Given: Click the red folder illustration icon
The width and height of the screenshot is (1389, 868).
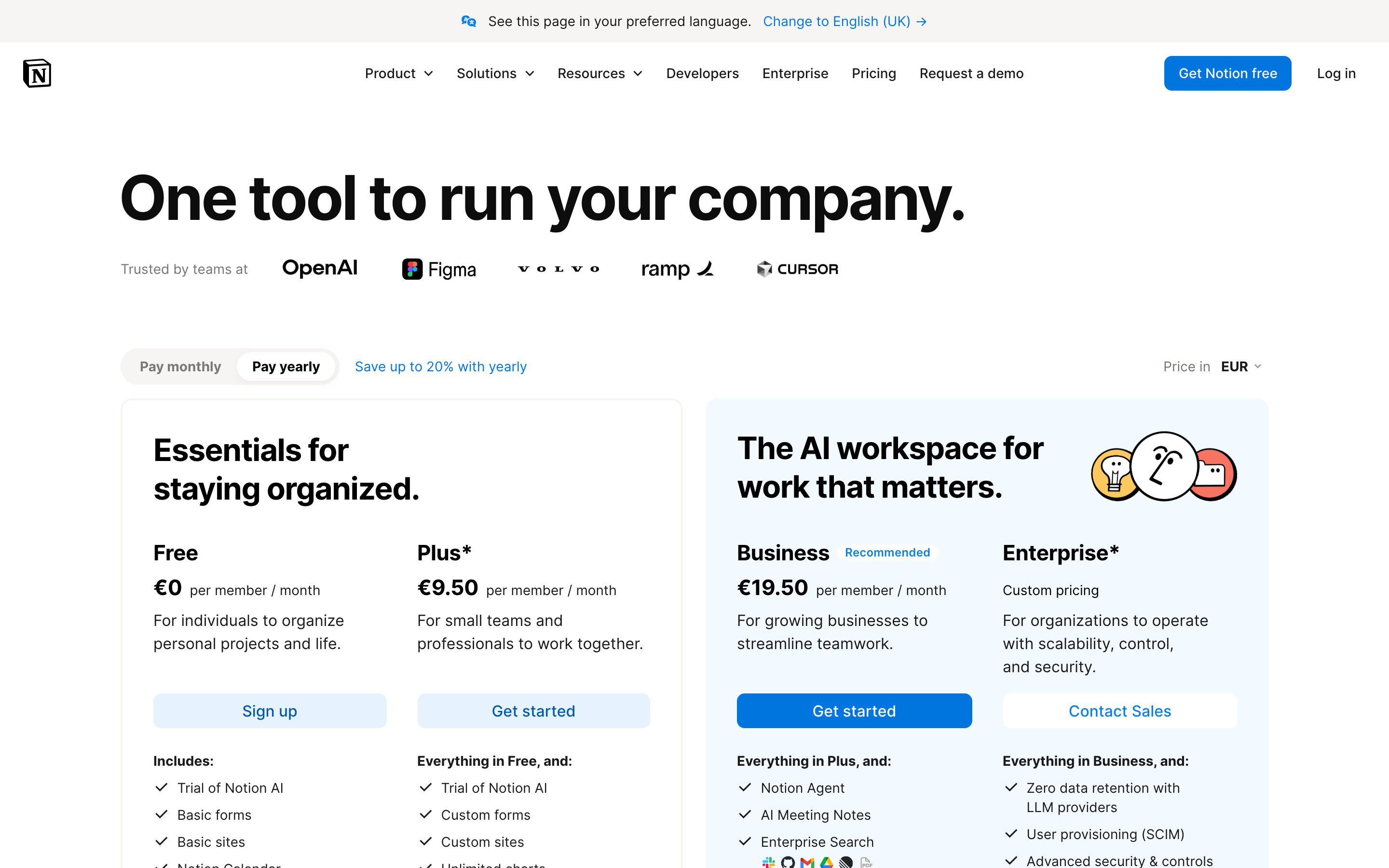Looking at the screenshot, I should pos(1214,474).
